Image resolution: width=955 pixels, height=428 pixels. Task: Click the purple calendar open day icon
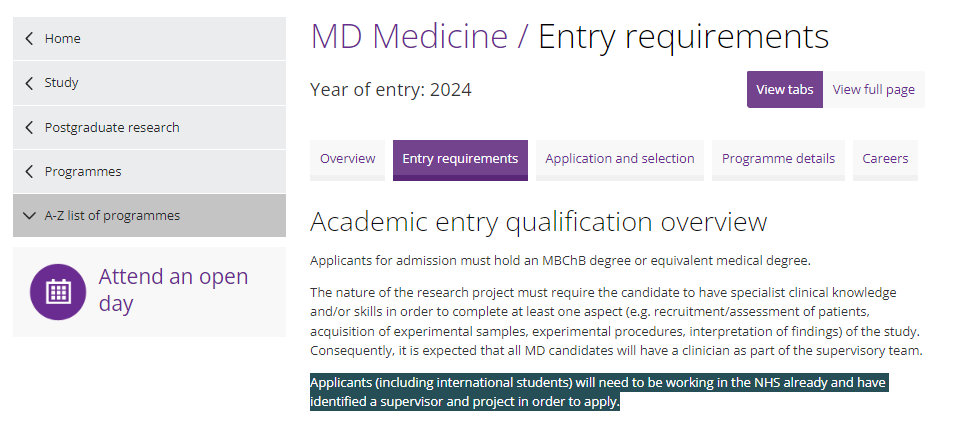coord(58,292)
